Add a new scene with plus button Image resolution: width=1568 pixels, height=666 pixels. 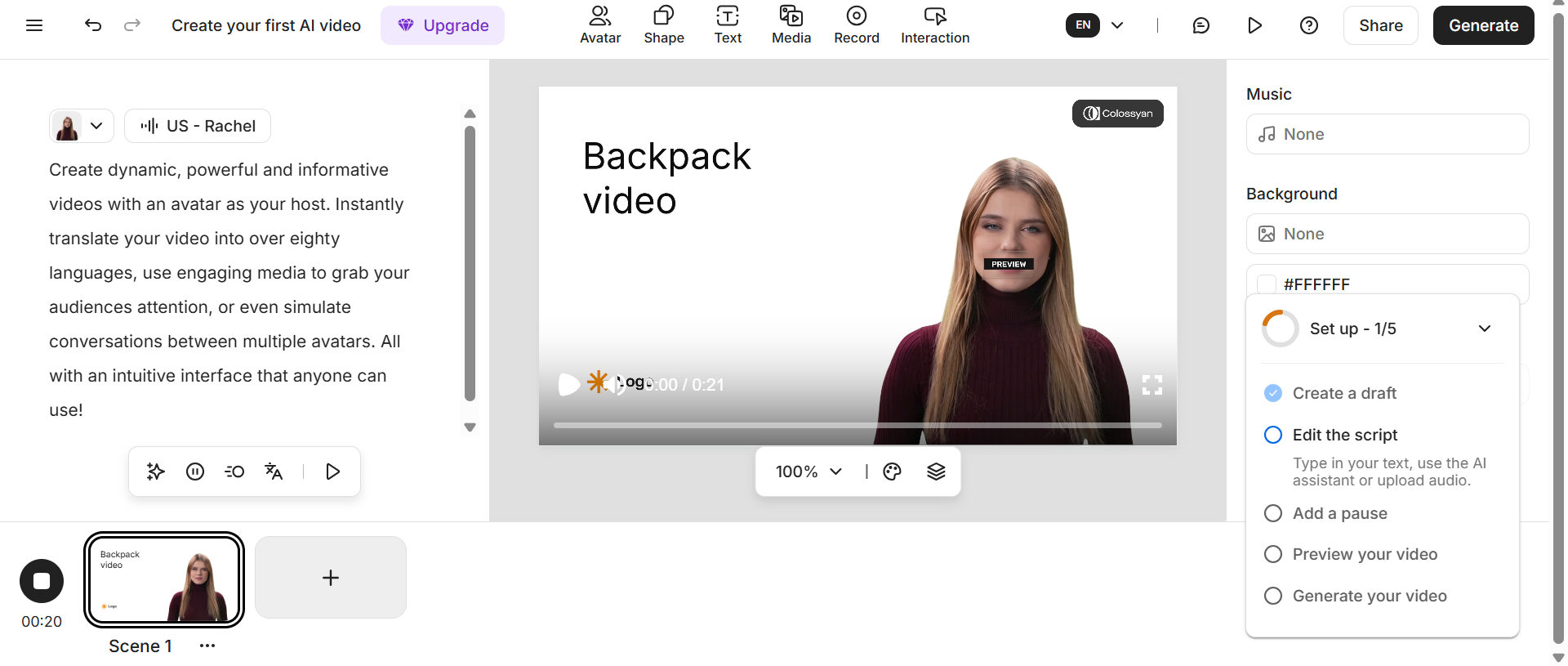pyautogui.click(x=331, y=578)
